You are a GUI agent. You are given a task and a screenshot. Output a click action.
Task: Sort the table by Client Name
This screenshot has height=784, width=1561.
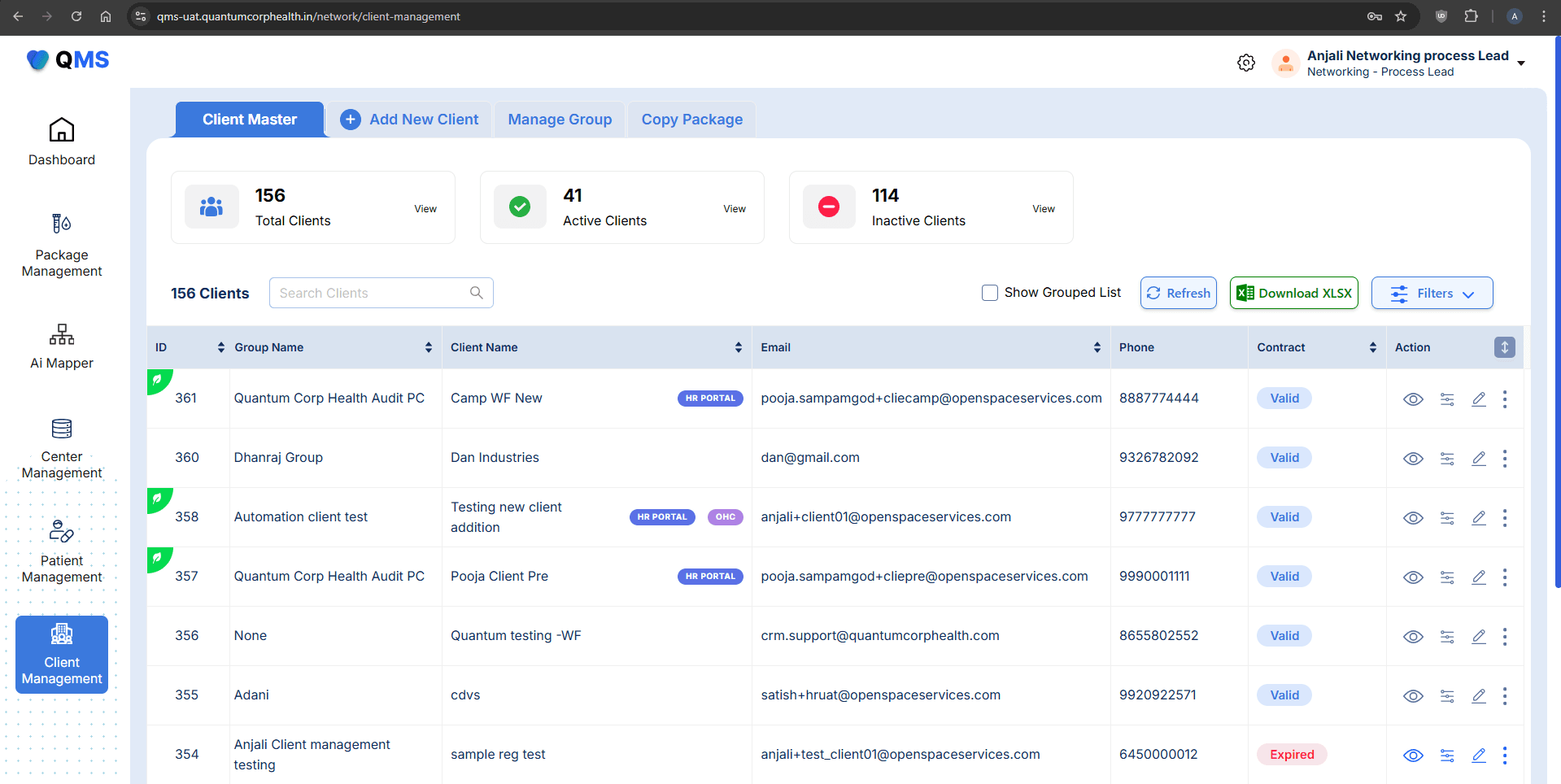tap(739, 347)
